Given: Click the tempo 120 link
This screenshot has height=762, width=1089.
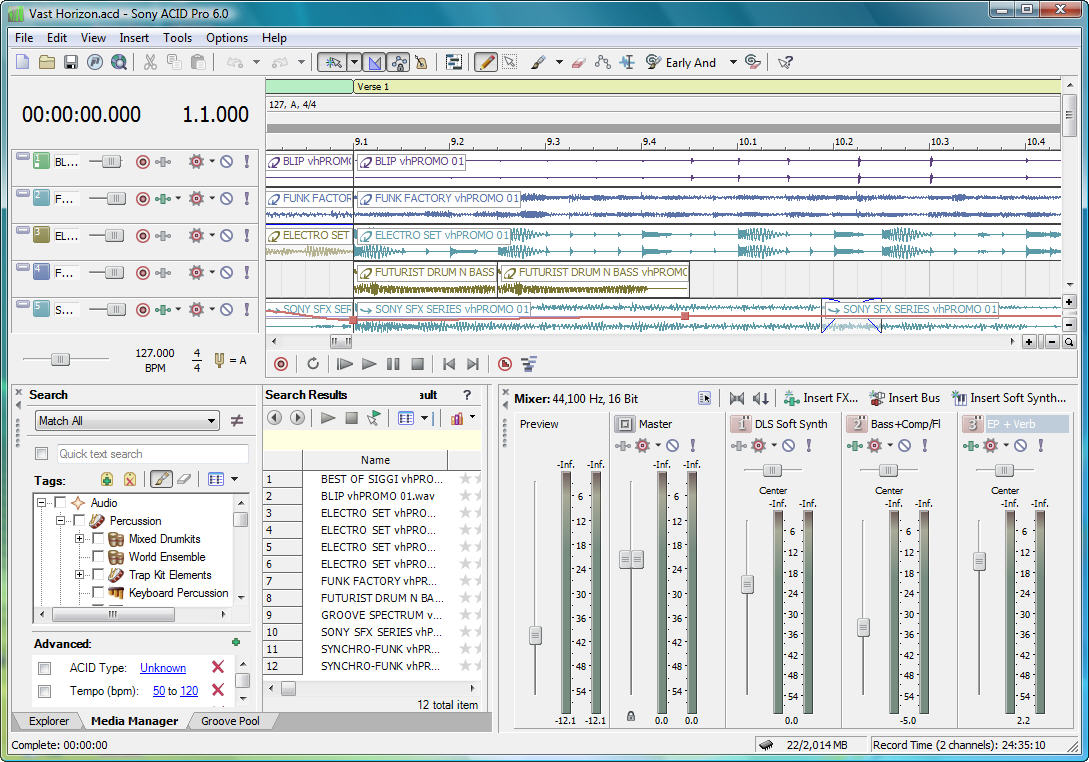Looking at the screenshot, I should (189, 691).
